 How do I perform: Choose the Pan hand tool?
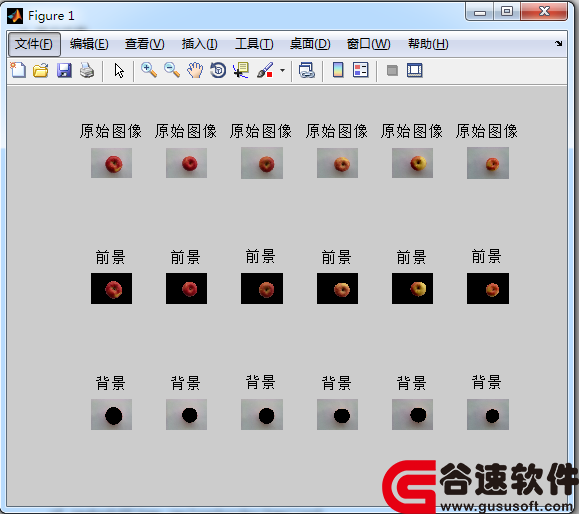(x=195, y=70)
